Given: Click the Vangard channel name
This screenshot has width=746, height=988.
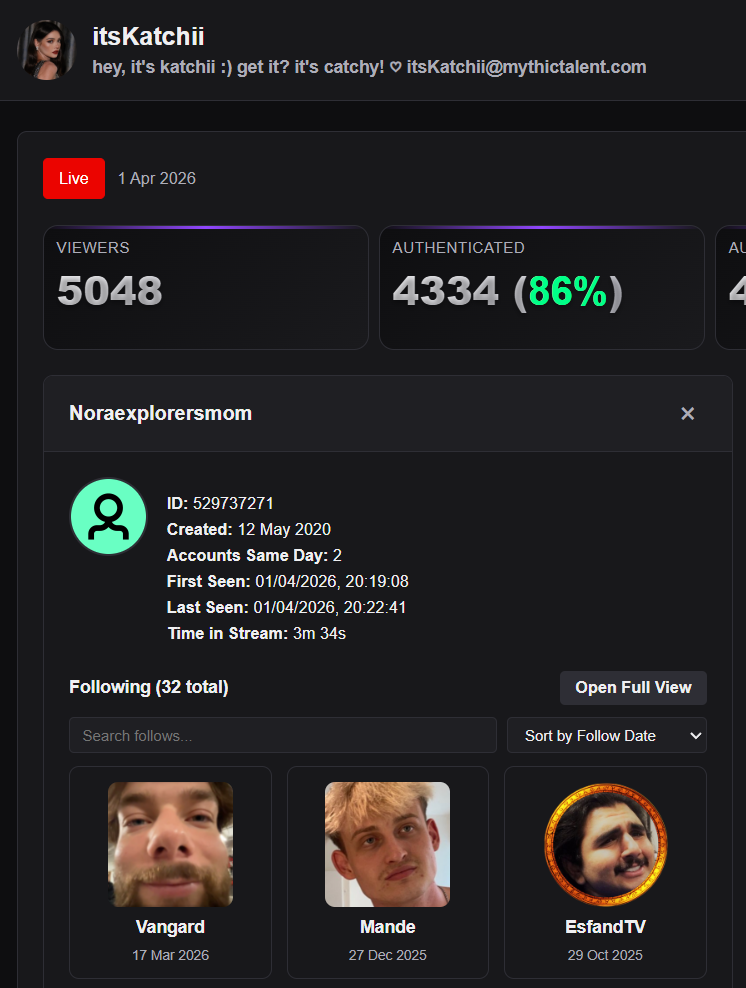Looking at the screenshot, I should click(170, 927).
